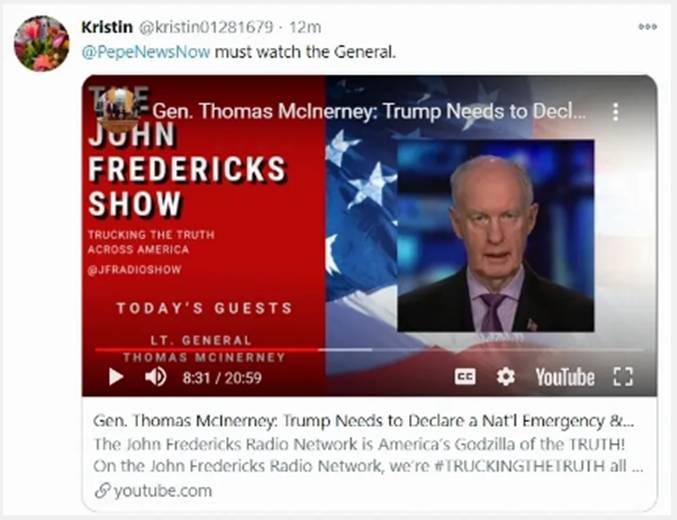Click the 12m tweet timestamp
The width and height of the screenshot is (677, 520).
(305, 27)
